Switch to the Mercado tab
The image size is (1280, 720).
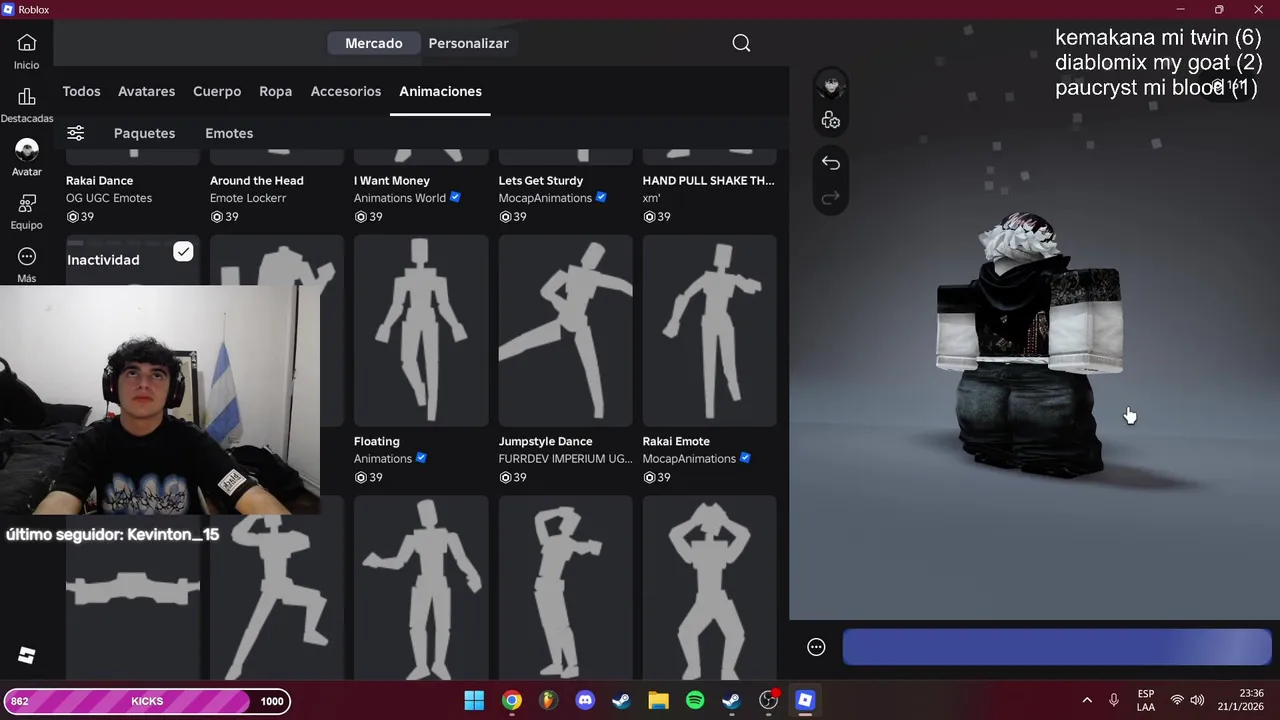coord(374,43)
